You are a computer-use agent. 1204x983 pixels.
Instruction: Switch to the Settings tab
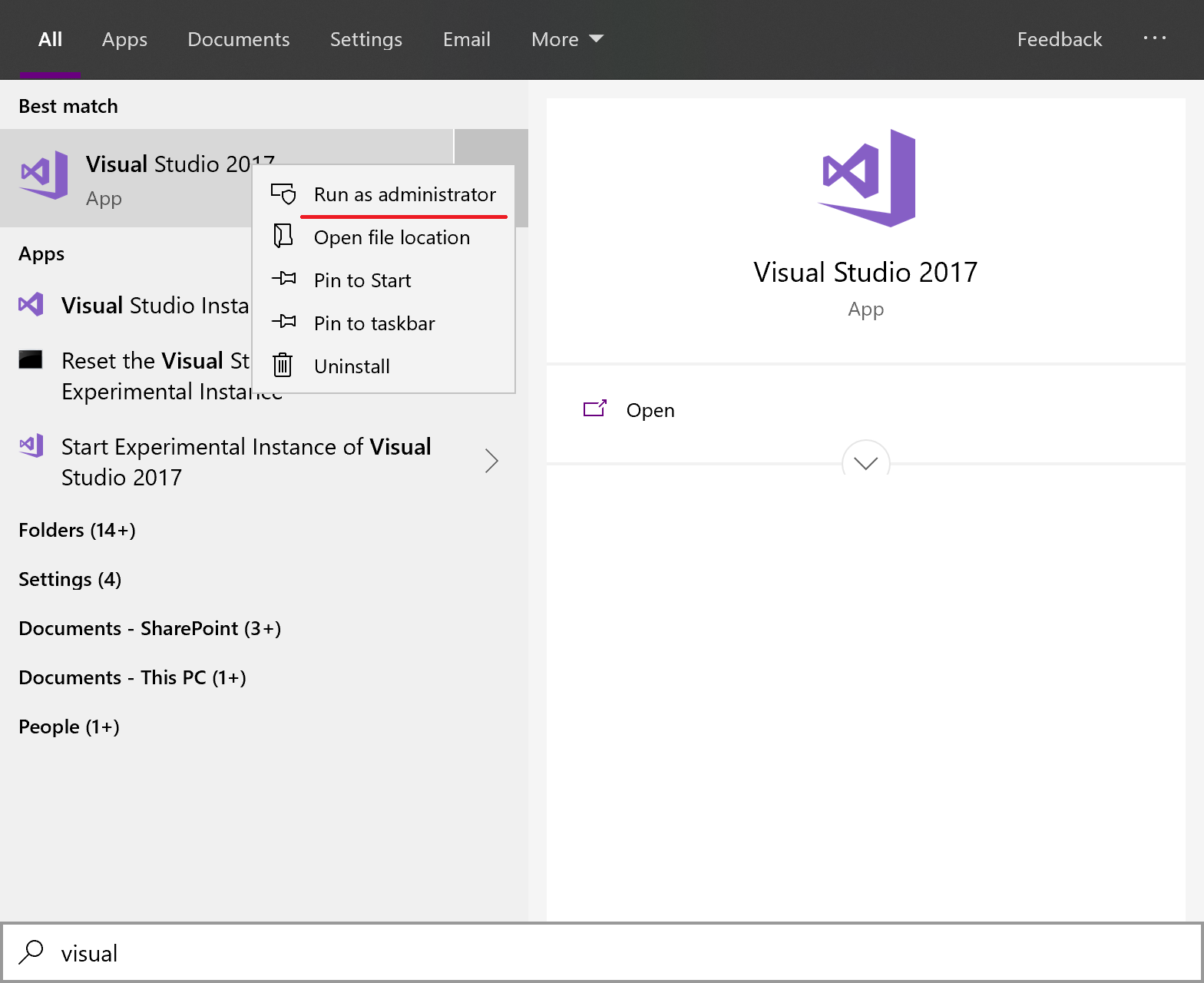pyautogui.click(x=366, y=39)
